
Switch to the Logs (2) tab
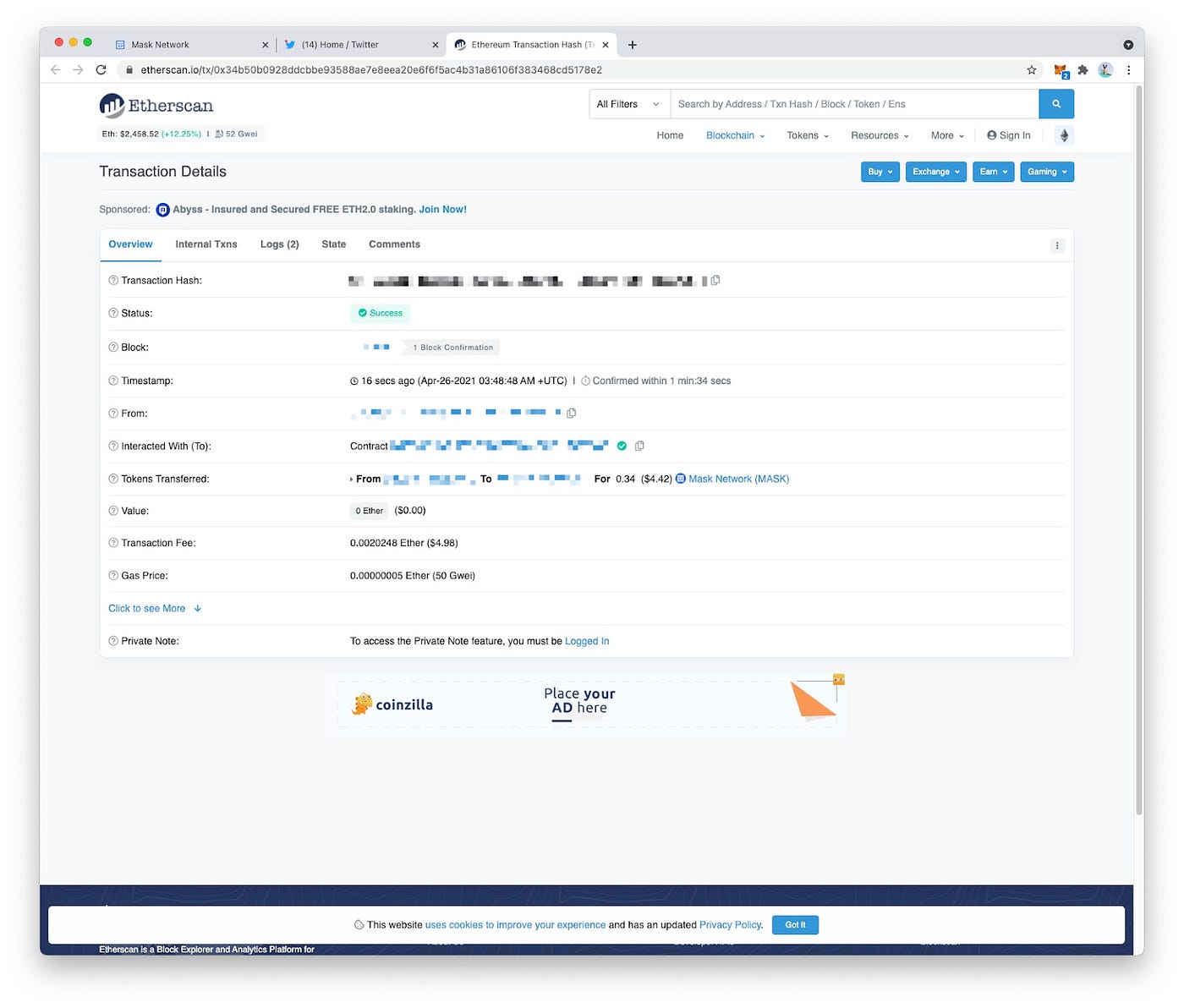(280, 244)
